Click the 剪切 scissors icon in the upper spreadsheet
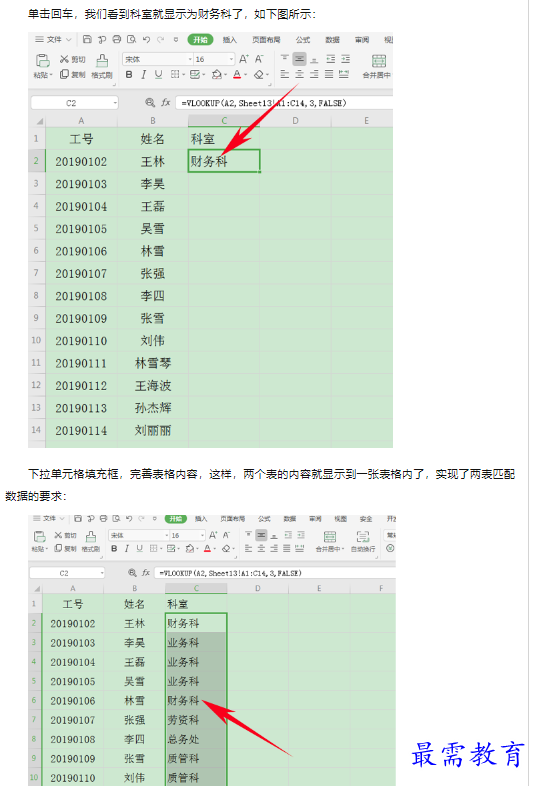 64,59
